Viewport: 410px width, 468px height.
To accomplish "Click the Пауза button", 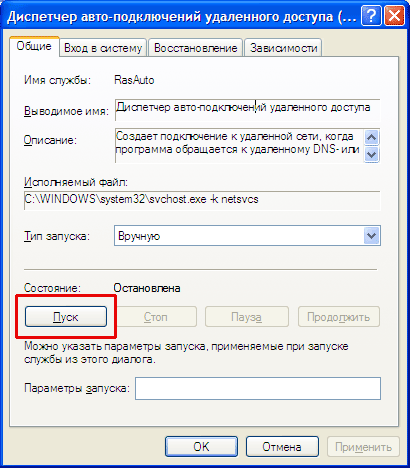I will 247,317.
